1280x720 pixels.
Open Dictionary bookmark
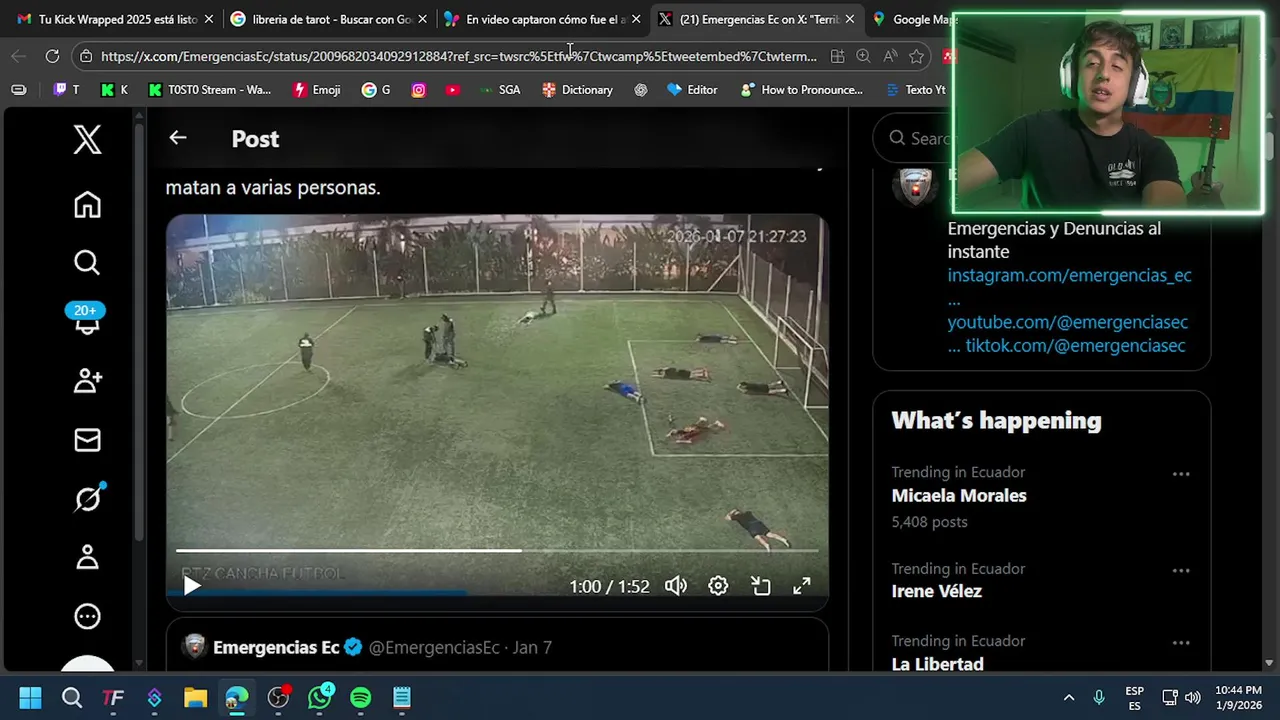click(x=577, y=90)
